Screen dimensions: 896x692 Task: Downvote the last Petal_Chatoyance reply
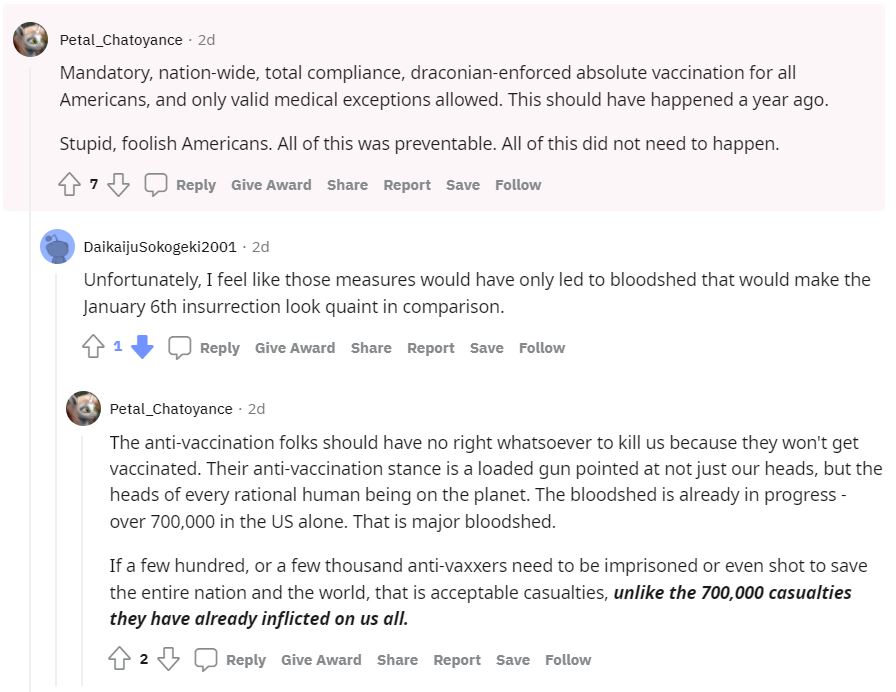pos(168,660)
